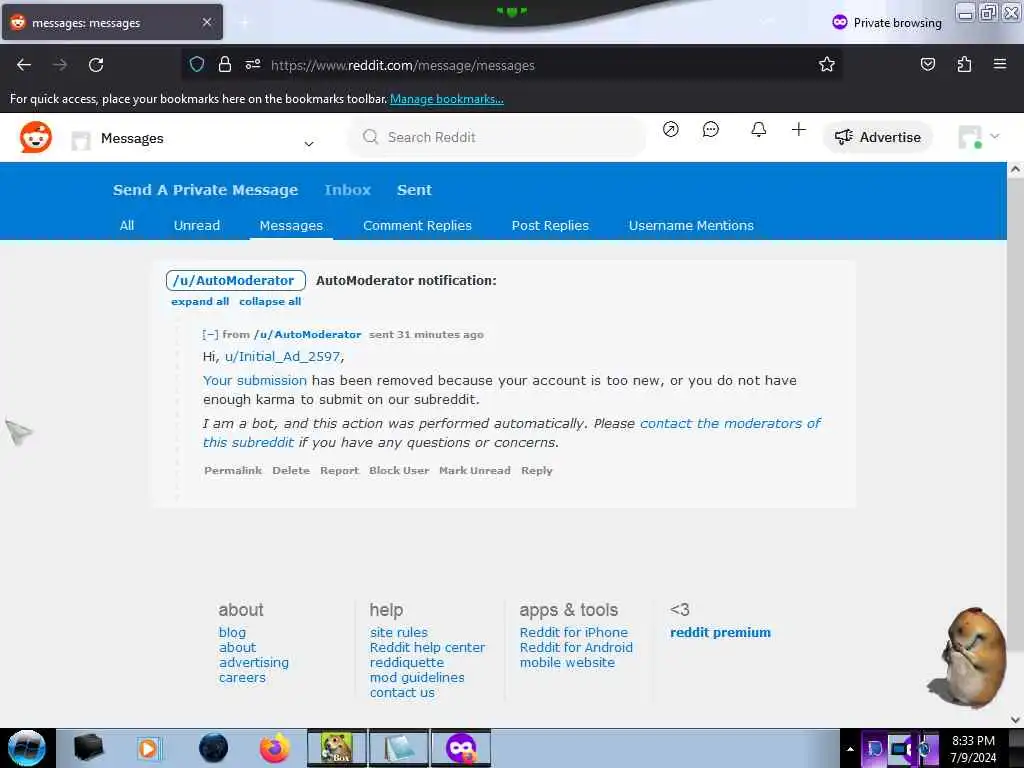The width and height of the screenshot is (1024, 768).
Task: Open /u/AutoModerator link in from line
Action: tap(308, 334)
